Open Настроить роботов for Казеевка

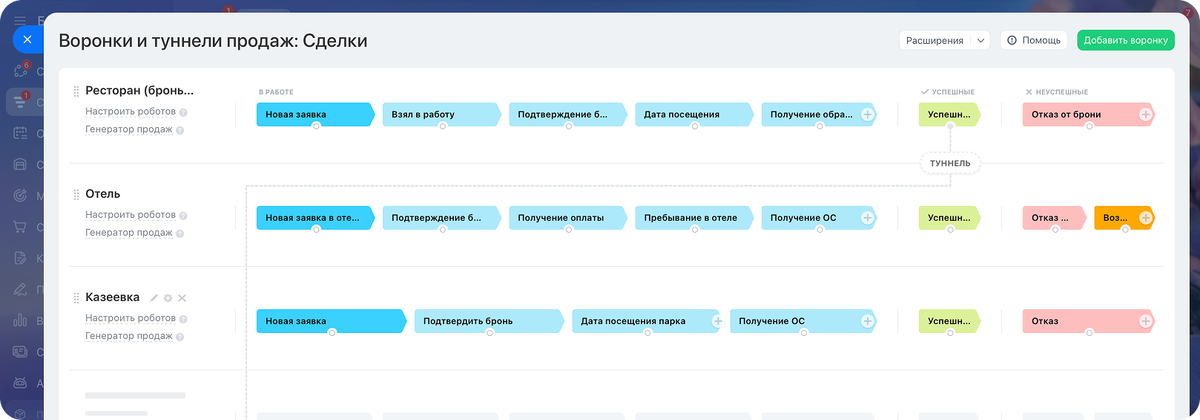click(x=130, y=319)
